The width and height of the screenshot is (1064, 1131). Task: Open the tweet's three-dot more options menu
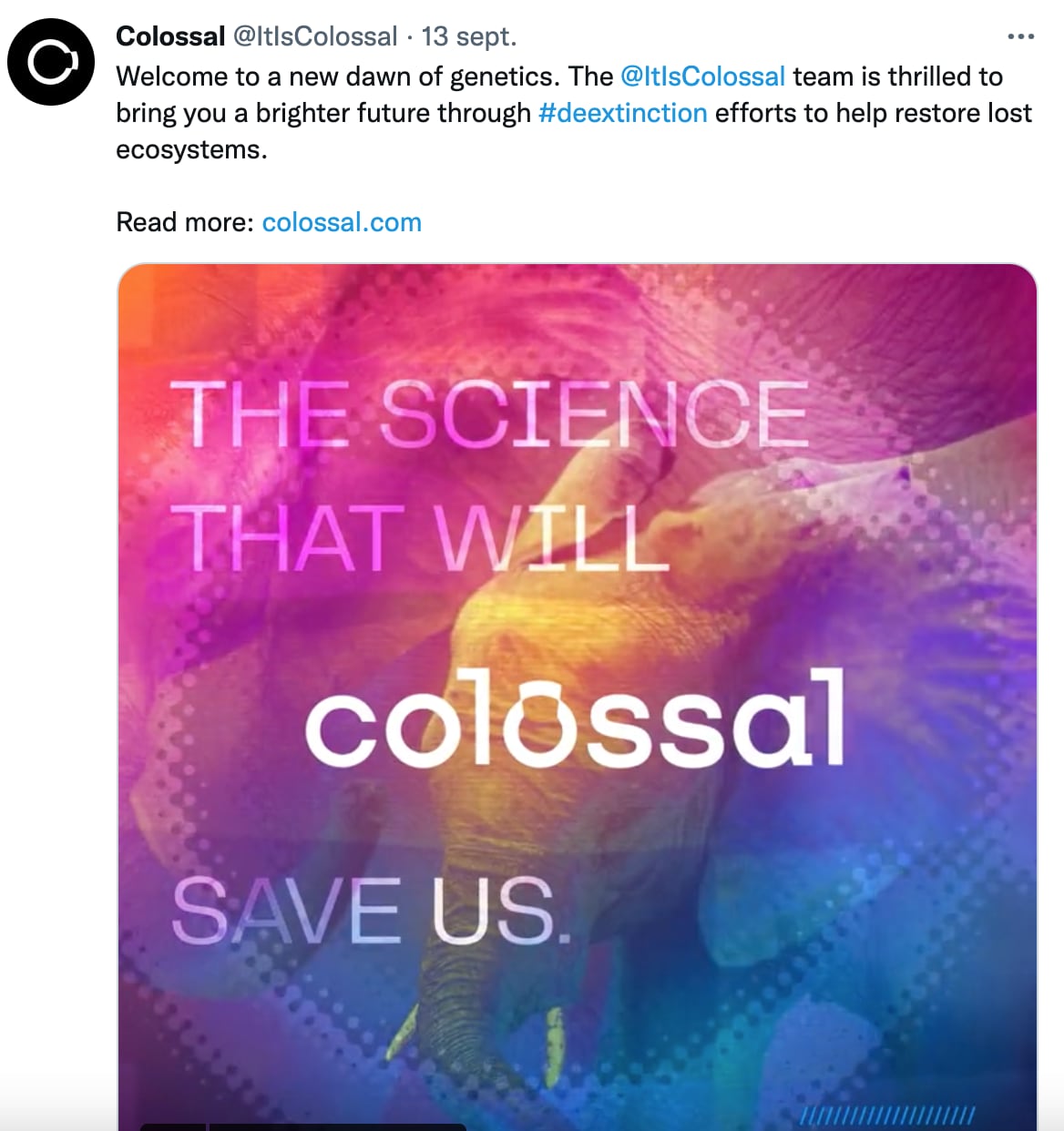tap(1020, 36)
